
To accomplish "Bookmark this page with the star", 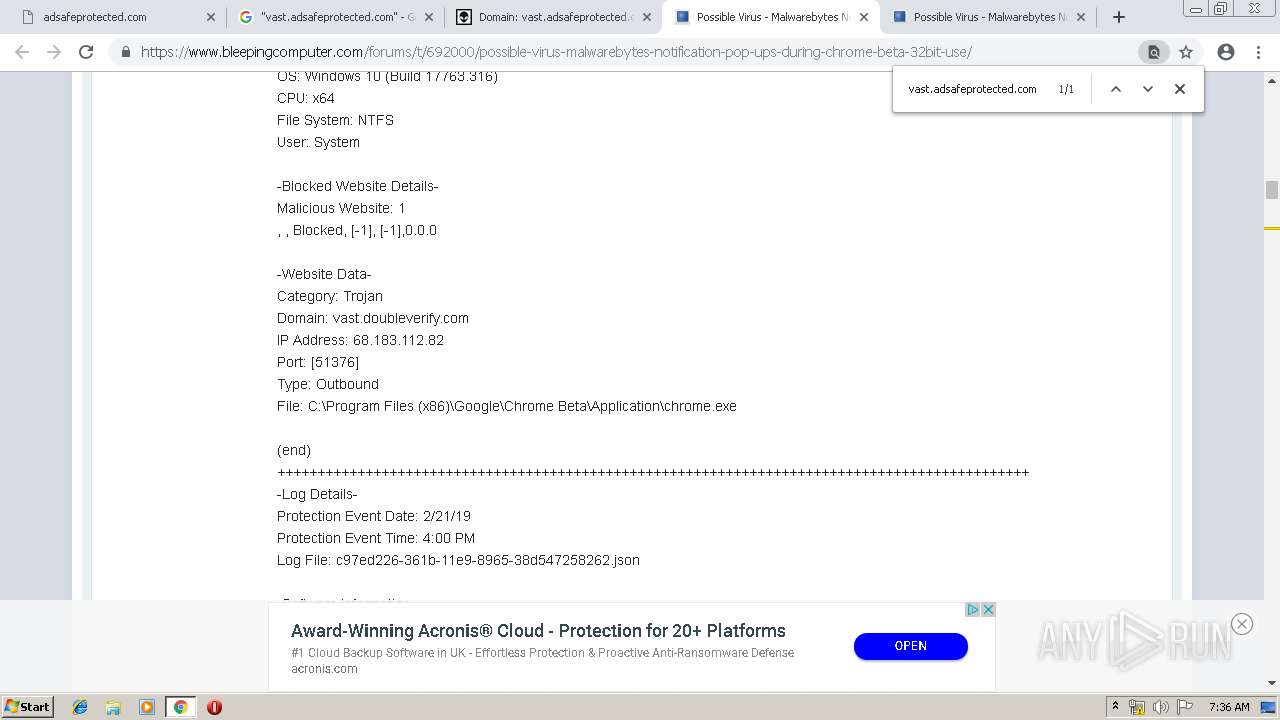I will point(1186,52).
